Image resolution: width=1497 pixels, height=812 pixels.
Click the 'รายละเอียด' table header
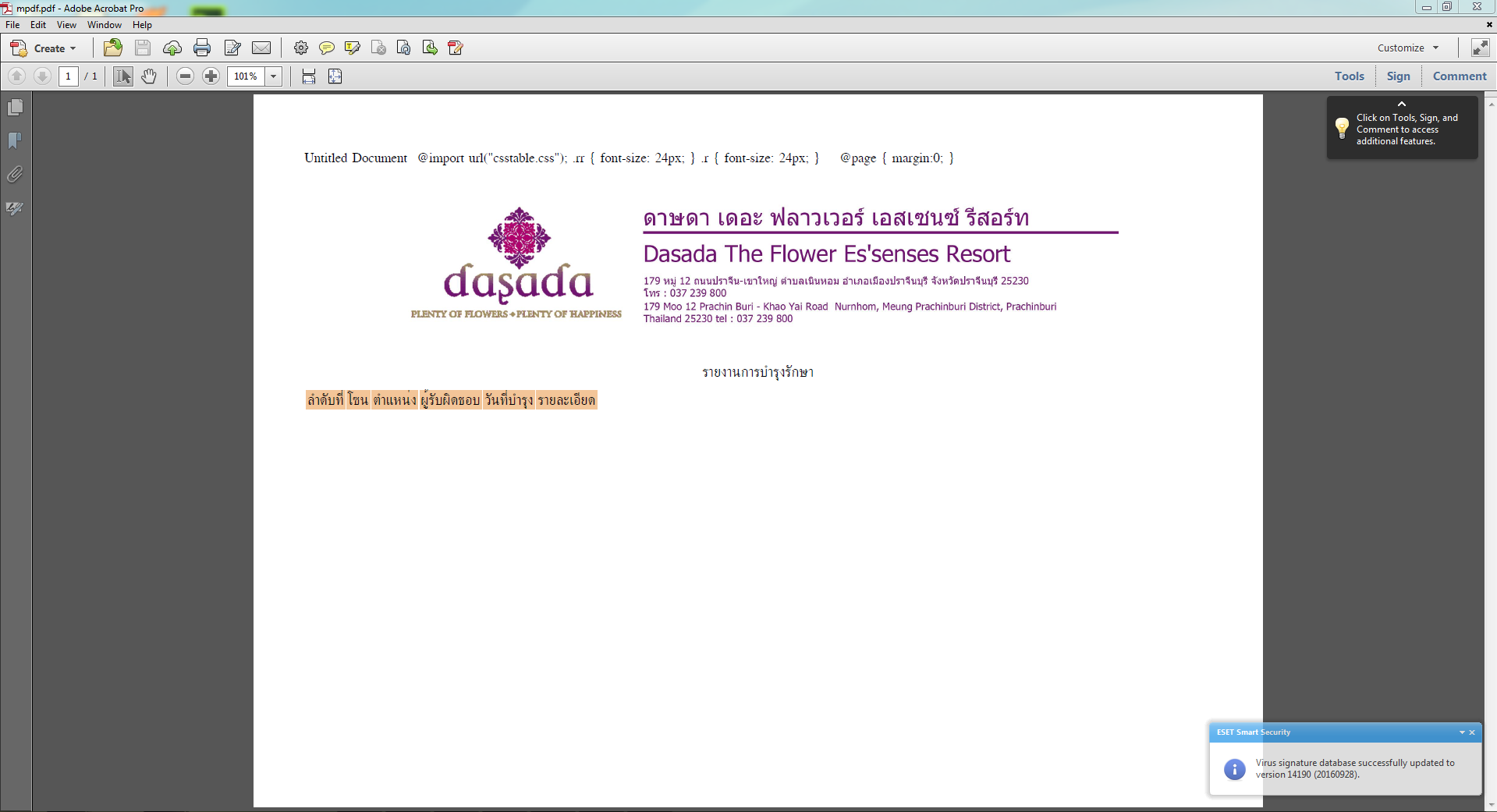click(x=566, y=400)
